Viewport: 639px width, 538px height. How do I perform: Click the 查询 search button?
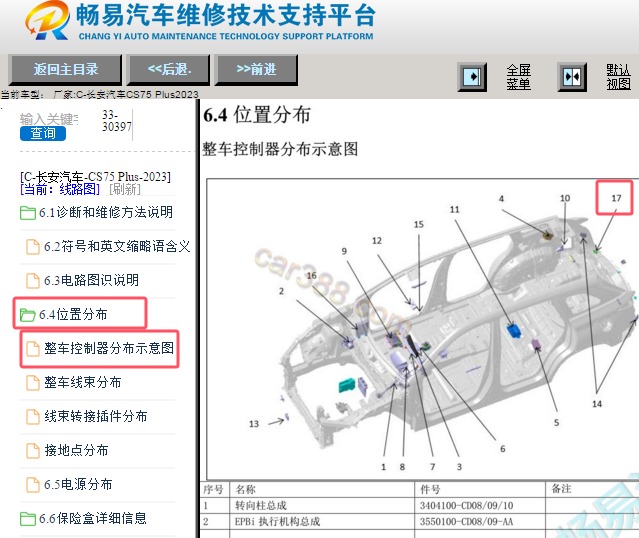pyautogui.click(x=43, y=133)
